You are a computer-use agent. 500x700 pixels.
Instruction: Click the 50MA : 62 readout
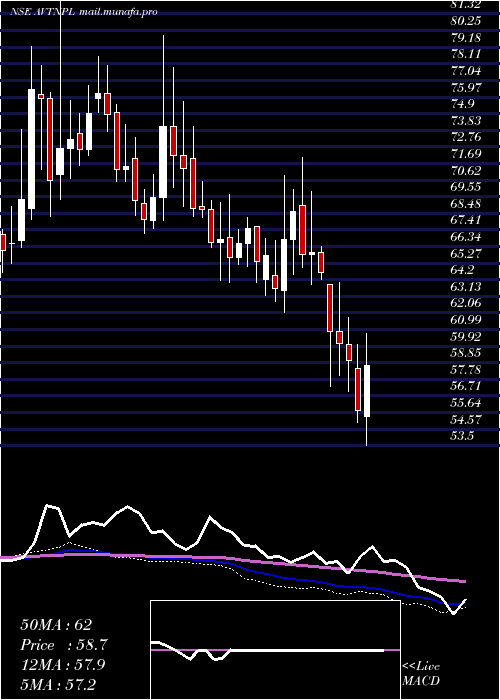coord(56,625)
